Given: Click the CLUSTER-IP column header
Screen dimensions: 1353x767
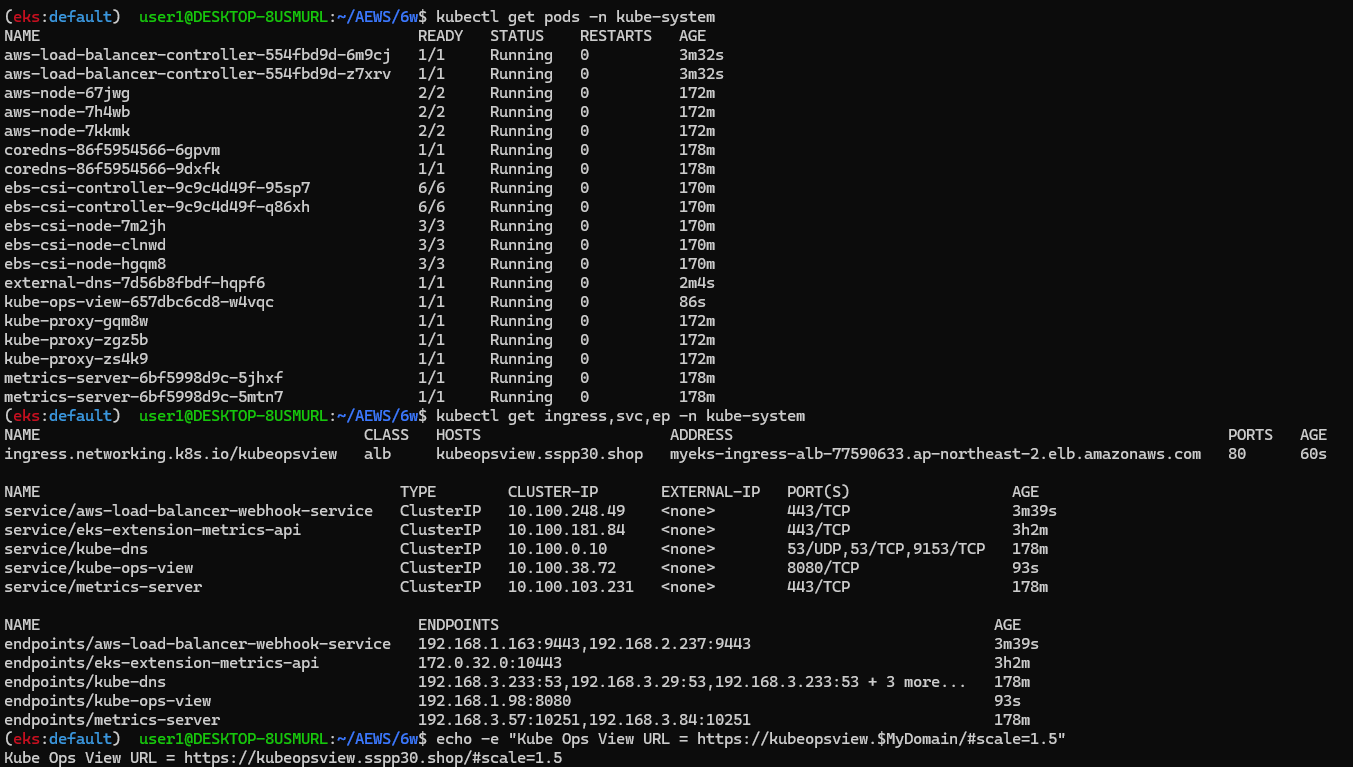Looking at the screenshot, I should click(553, 492).
